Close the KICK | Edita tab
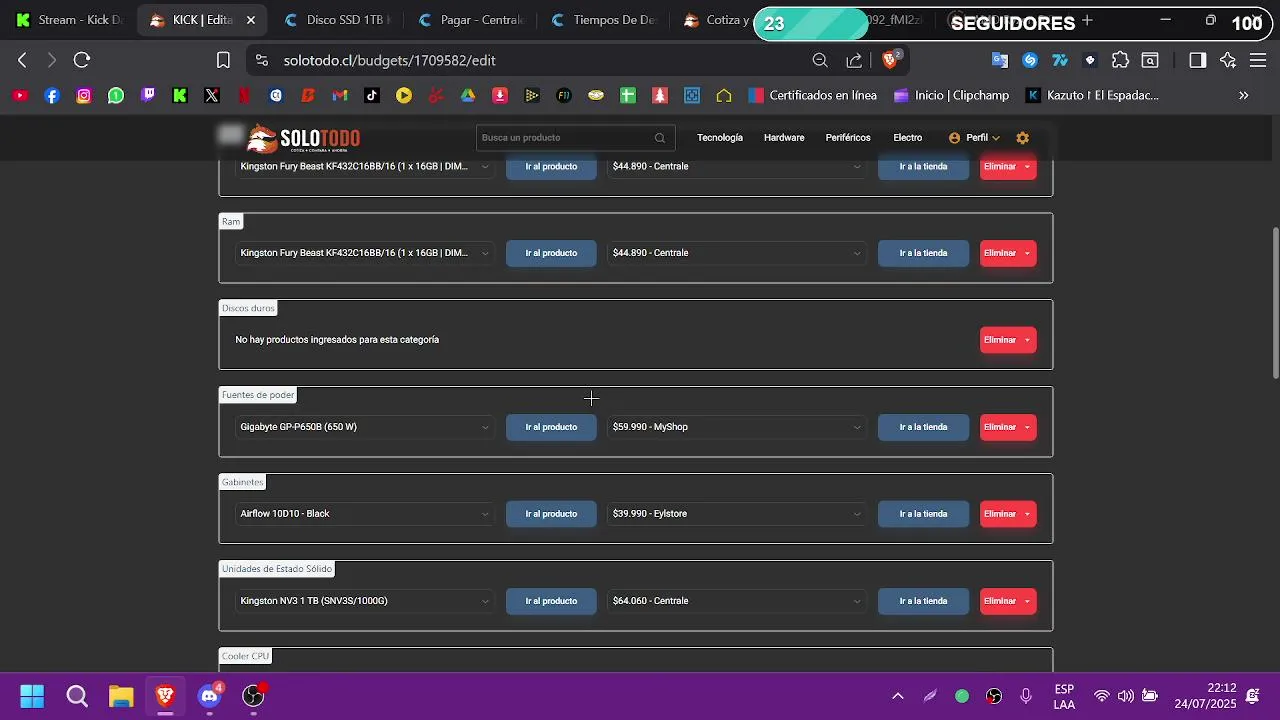This screenshot has height=720, width=1280. (251, 20)
